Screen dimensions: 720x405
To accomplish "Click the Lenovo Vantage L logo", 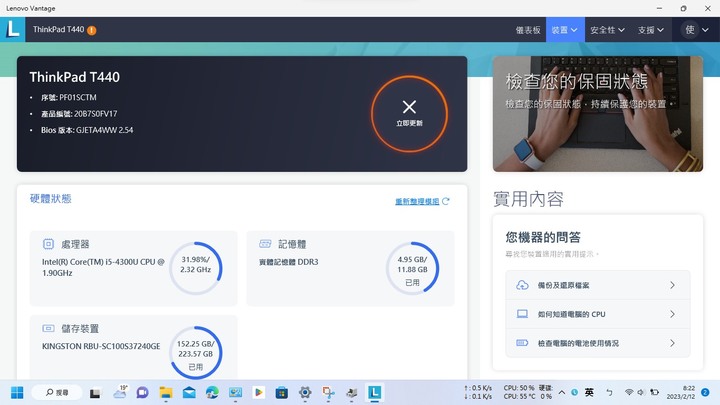I will tap(12, 29).
